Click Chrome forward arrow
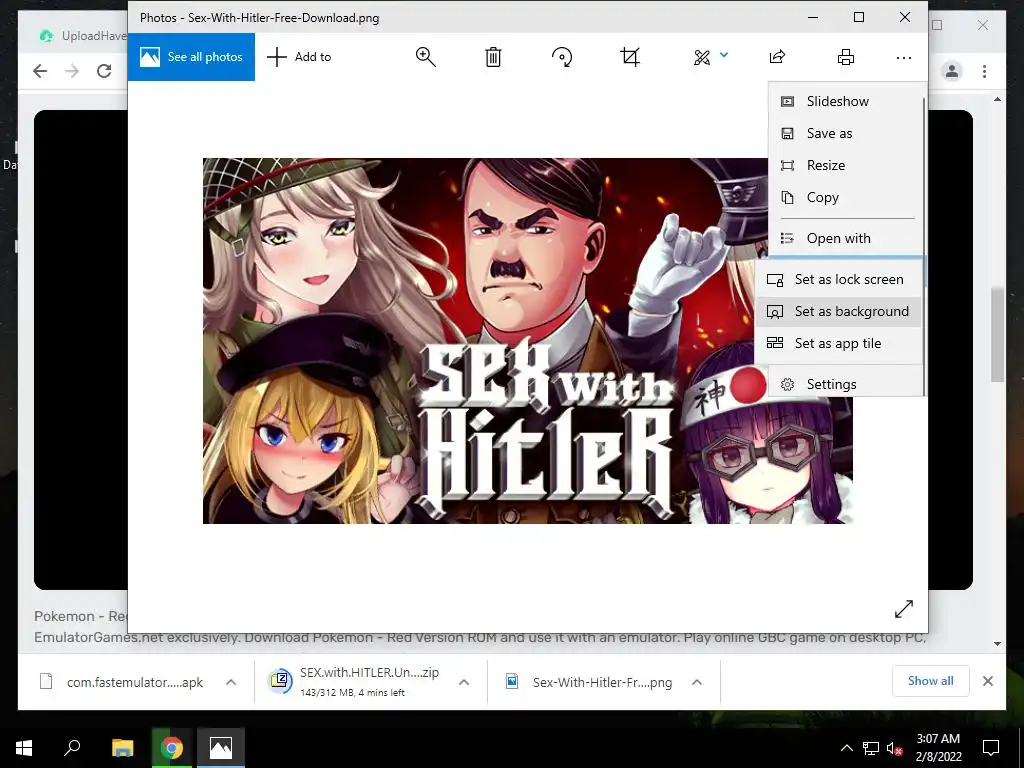The image size is (1024, 768). tap(72, 71)
